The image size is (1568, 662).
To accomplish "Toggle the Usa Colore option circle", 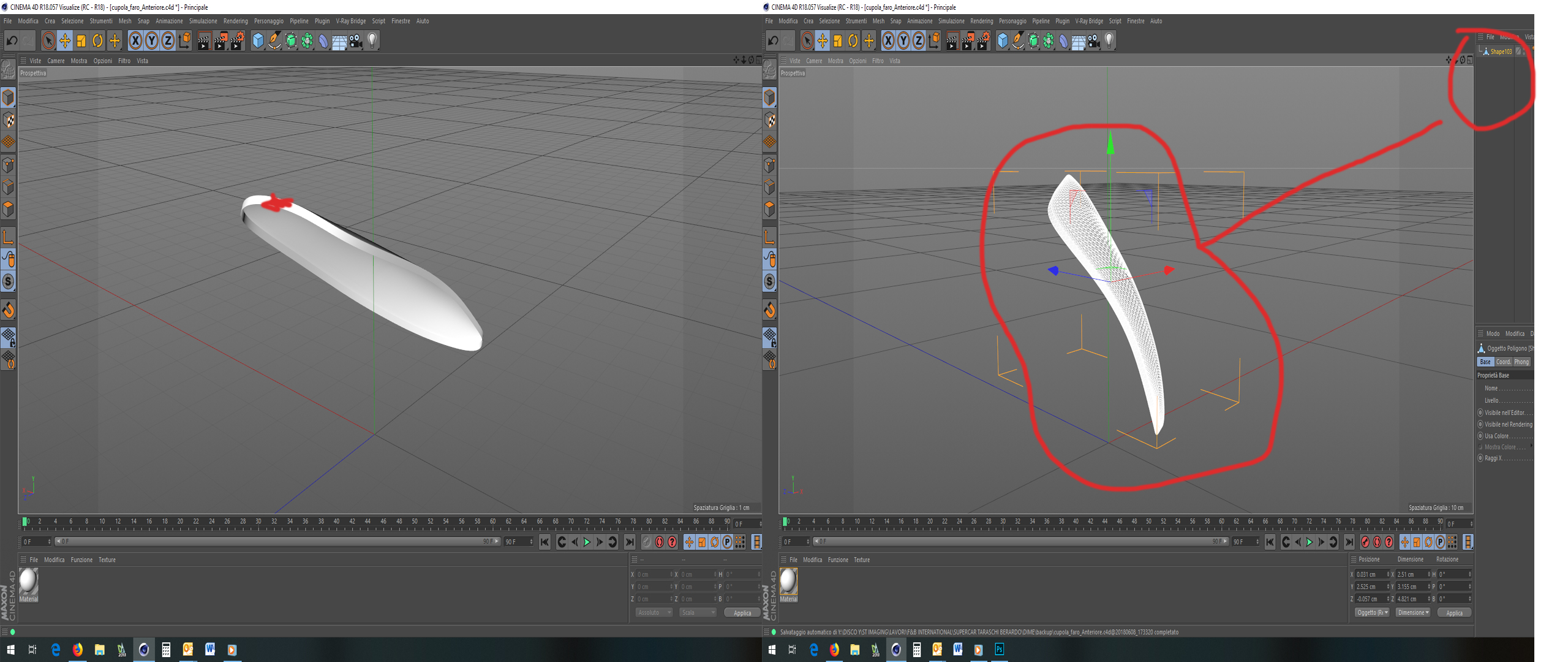I will pos(1480,436).
